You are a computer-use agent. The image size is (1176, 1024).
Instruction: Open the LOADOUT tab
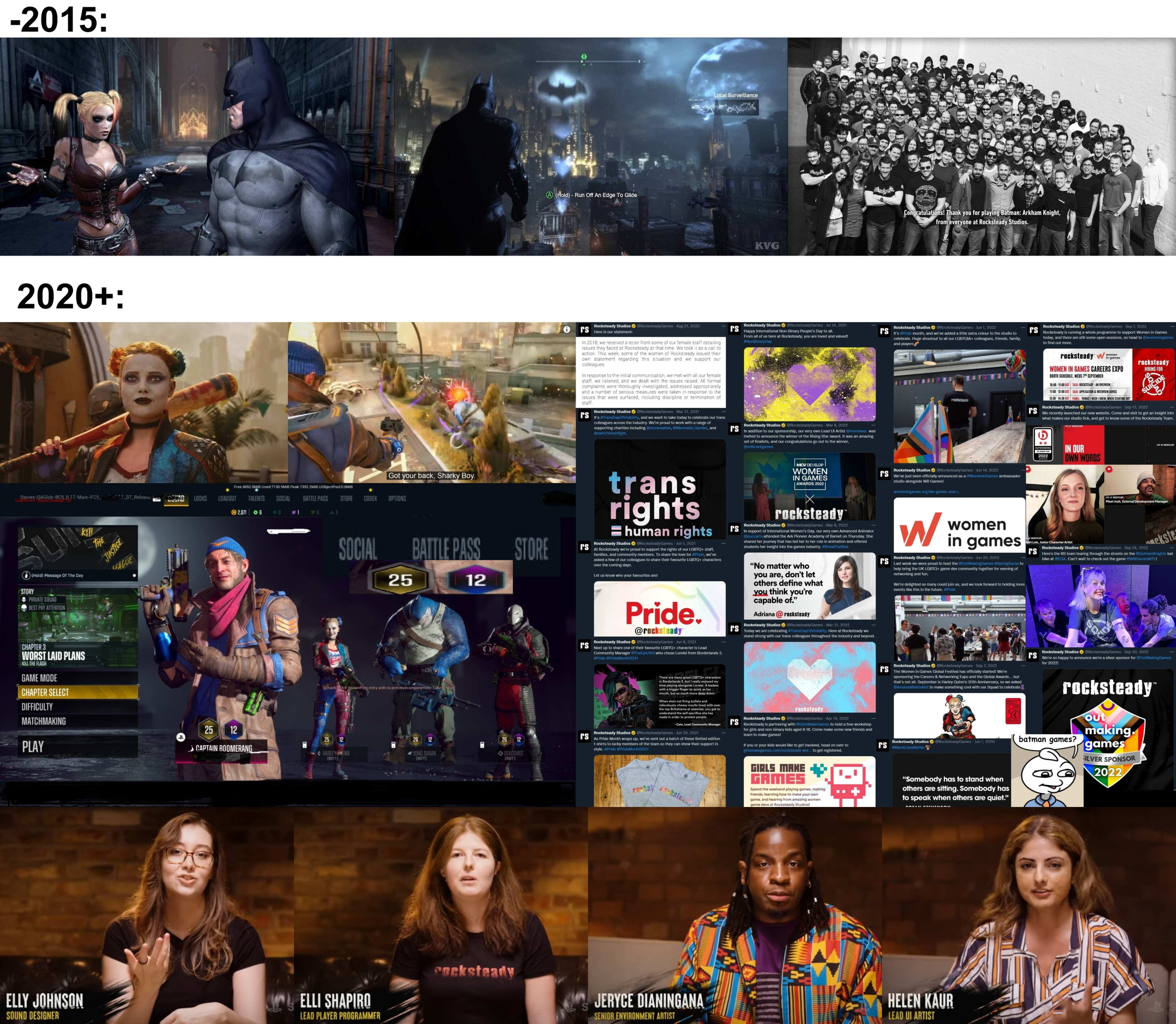coord(227,499)
